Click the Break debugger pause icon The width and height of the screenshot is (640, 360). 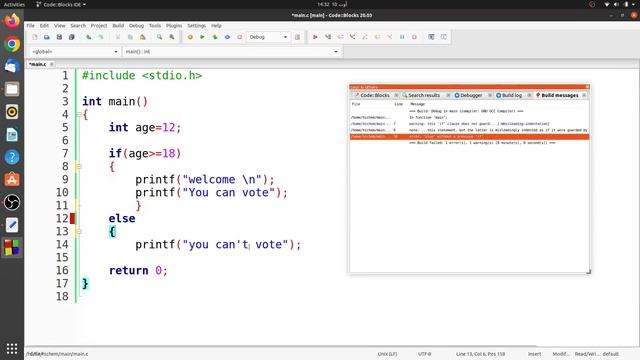[x=402, y=37]
